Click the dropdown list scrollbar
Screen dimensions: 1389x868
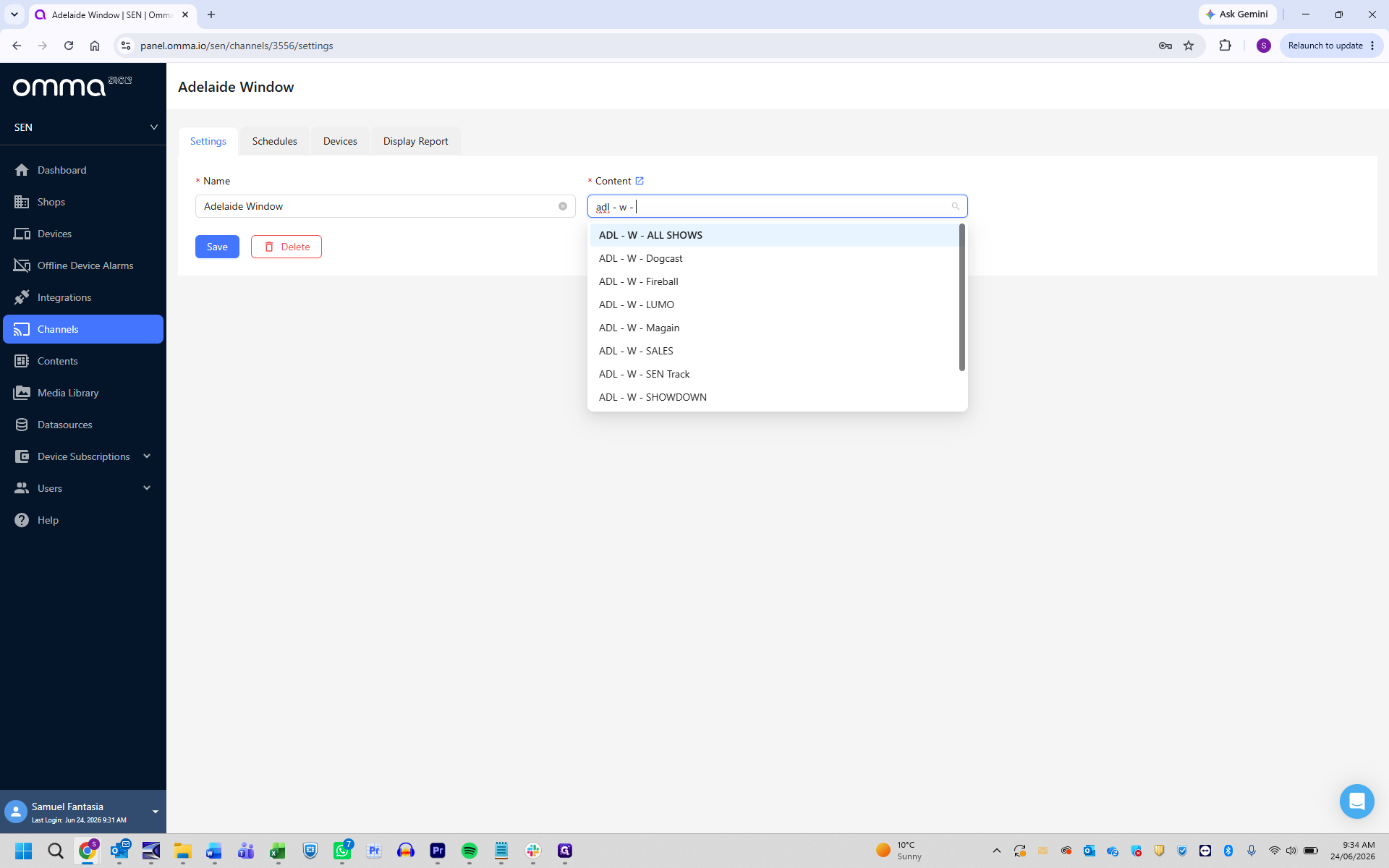click(x=962, y=297)
